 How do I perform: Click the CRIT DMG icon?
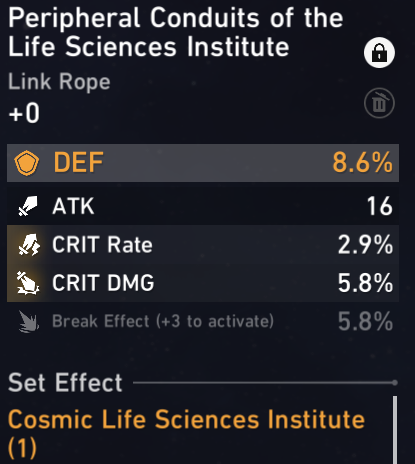coord(28,283)
